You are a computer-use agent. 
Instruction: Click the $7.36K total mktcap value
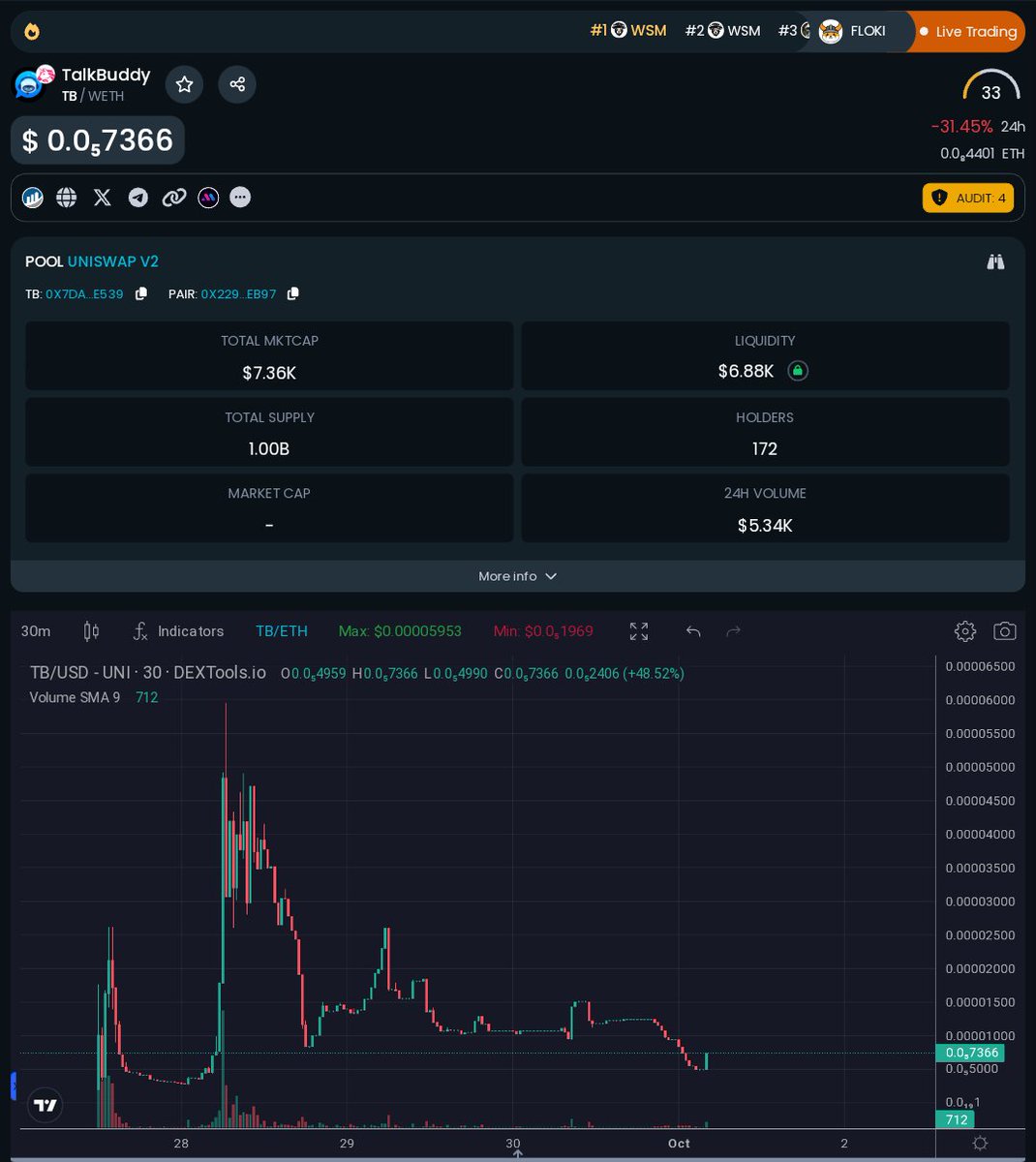pyautogui.click(x=269, y=373)
